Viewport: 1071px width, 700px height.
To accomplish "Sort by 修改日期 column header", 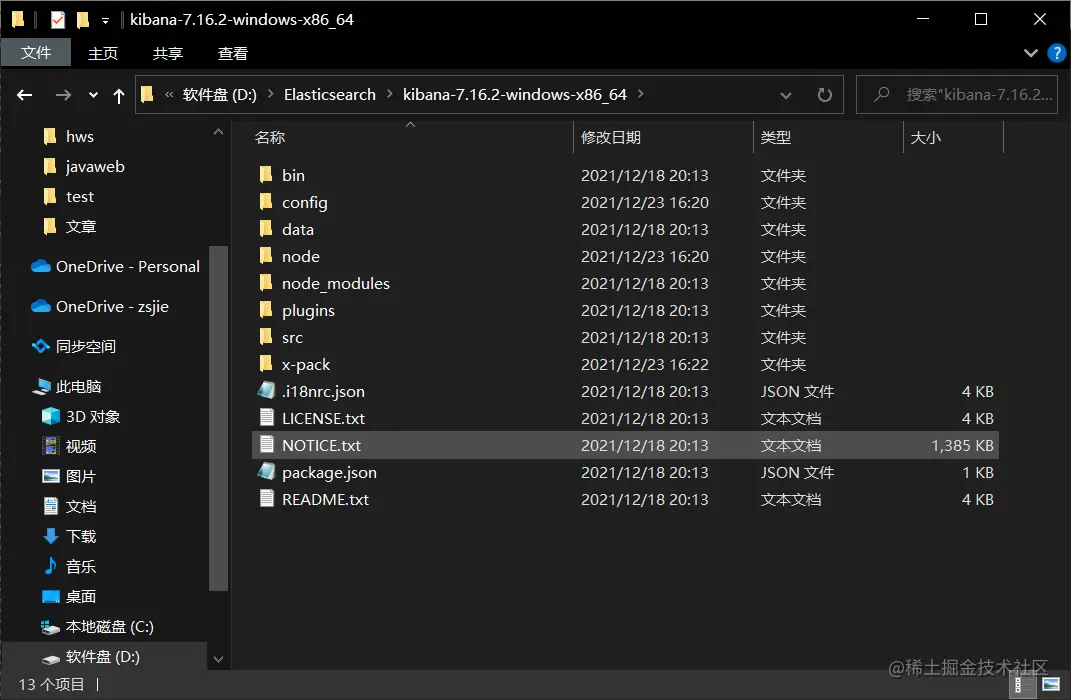I will (x=611, y=137).
